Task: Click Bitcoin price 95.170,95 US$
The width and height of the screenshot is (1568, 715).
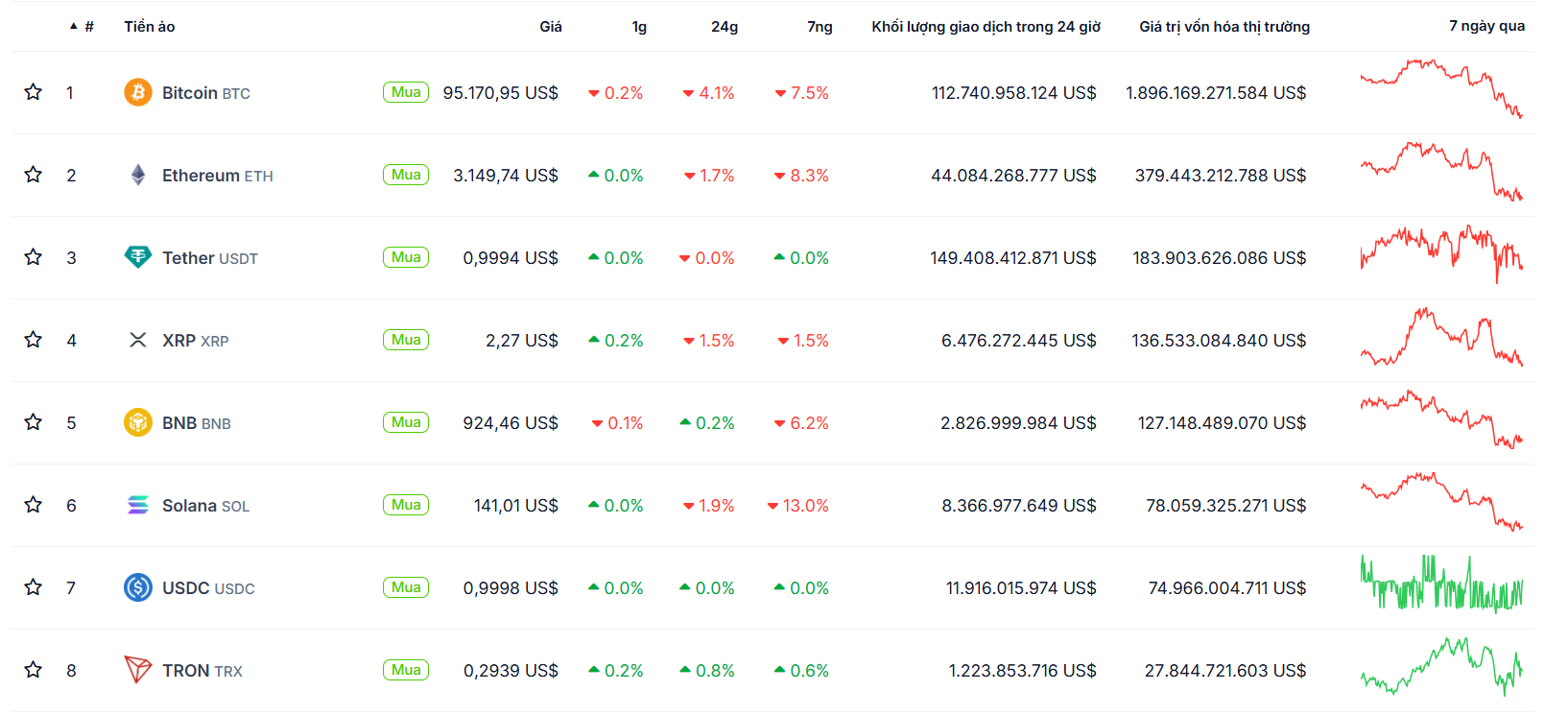Action: [x=500, y=93]
